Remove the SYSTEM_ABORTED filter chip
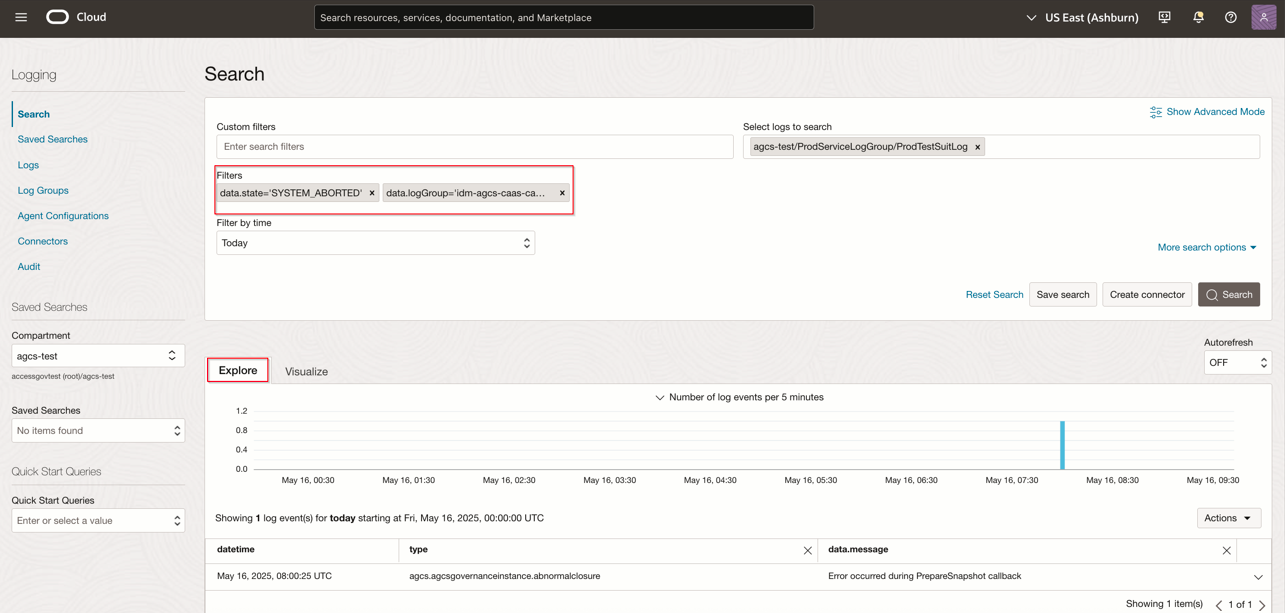Viewport: 1285px width, 613px height. pos(371,192)
